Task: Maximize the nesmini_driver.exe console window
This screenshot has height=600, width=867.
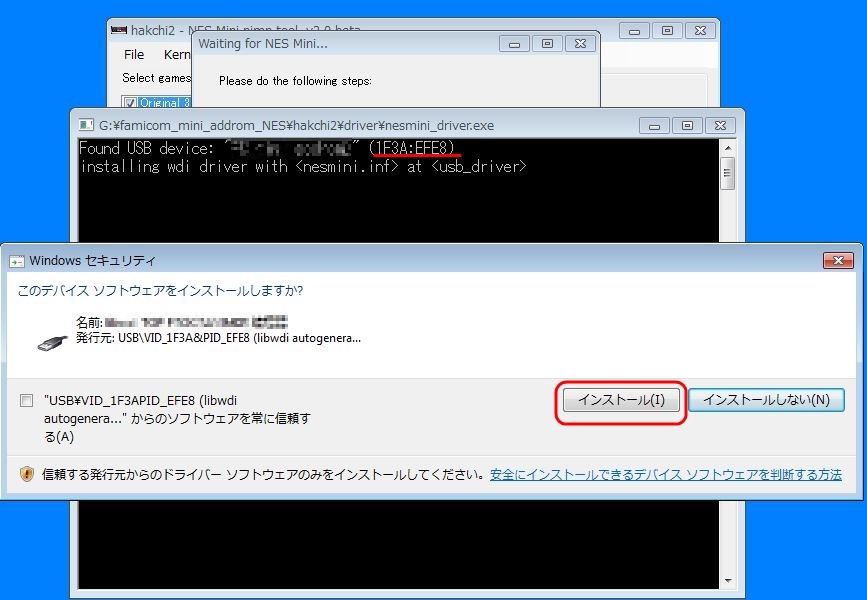Action: click(687, 126)
